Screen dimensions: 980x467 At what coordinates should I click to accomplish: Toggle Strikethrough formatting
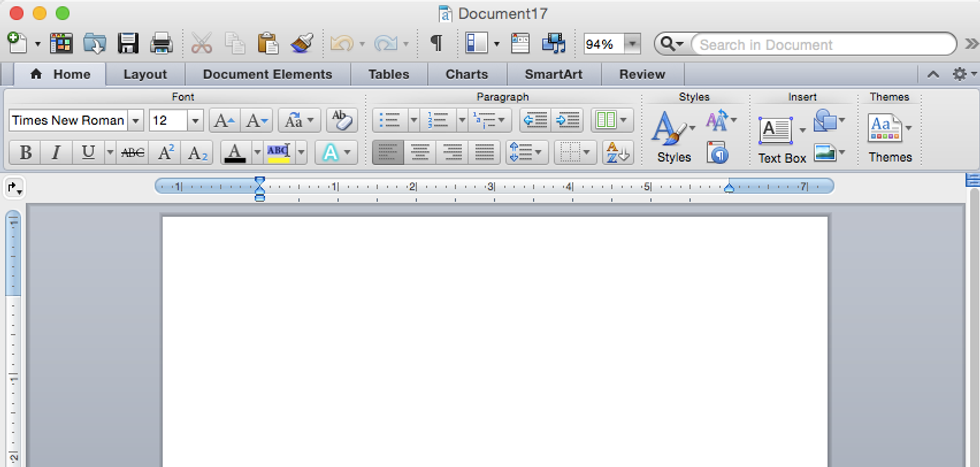click(132, 153)
